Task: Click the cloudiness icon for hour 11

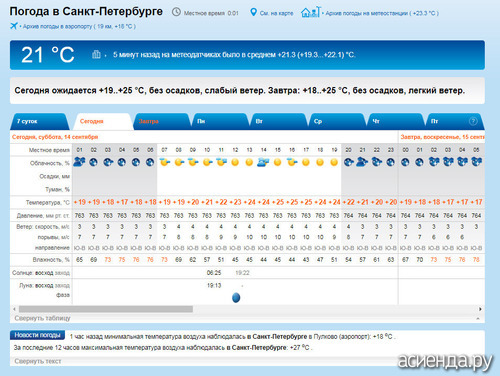Action: pos(221,162)
